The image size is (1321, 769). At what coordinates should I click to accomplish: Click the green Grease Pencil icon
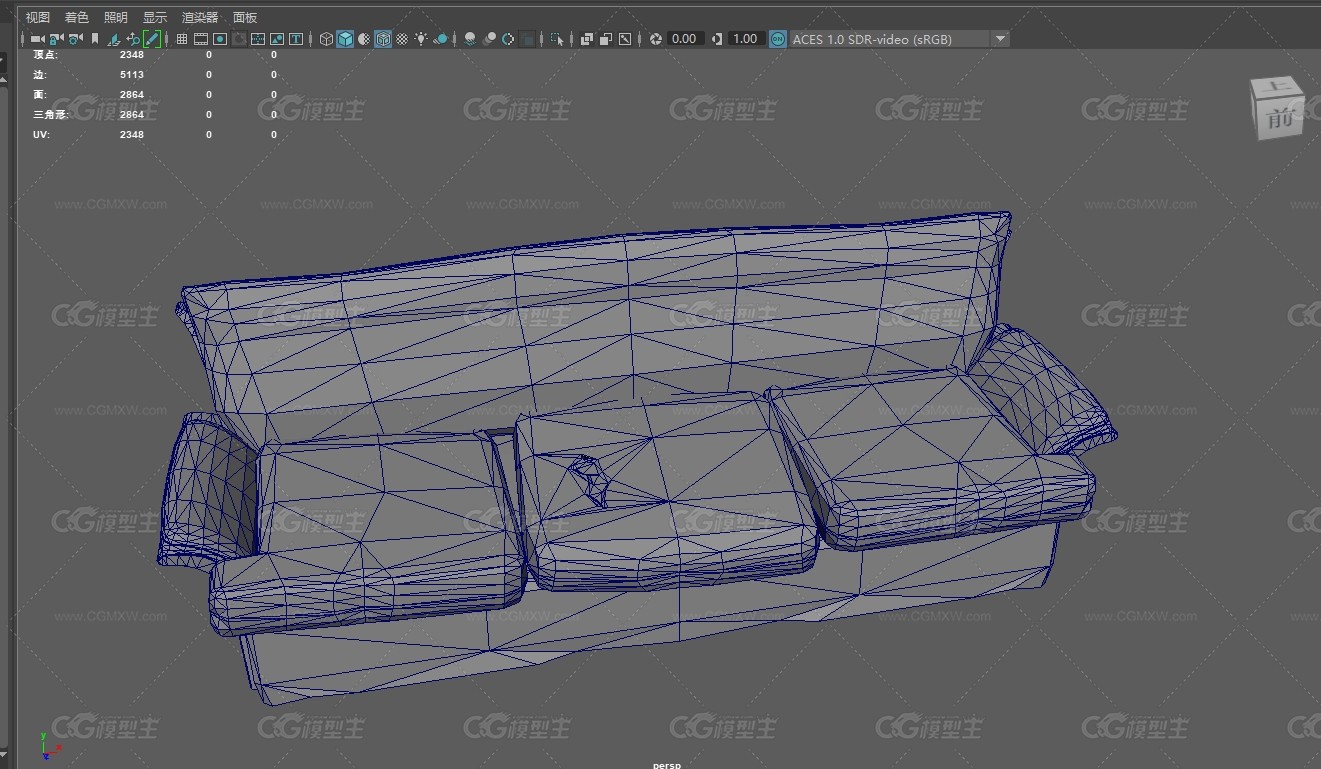point(152,39)
